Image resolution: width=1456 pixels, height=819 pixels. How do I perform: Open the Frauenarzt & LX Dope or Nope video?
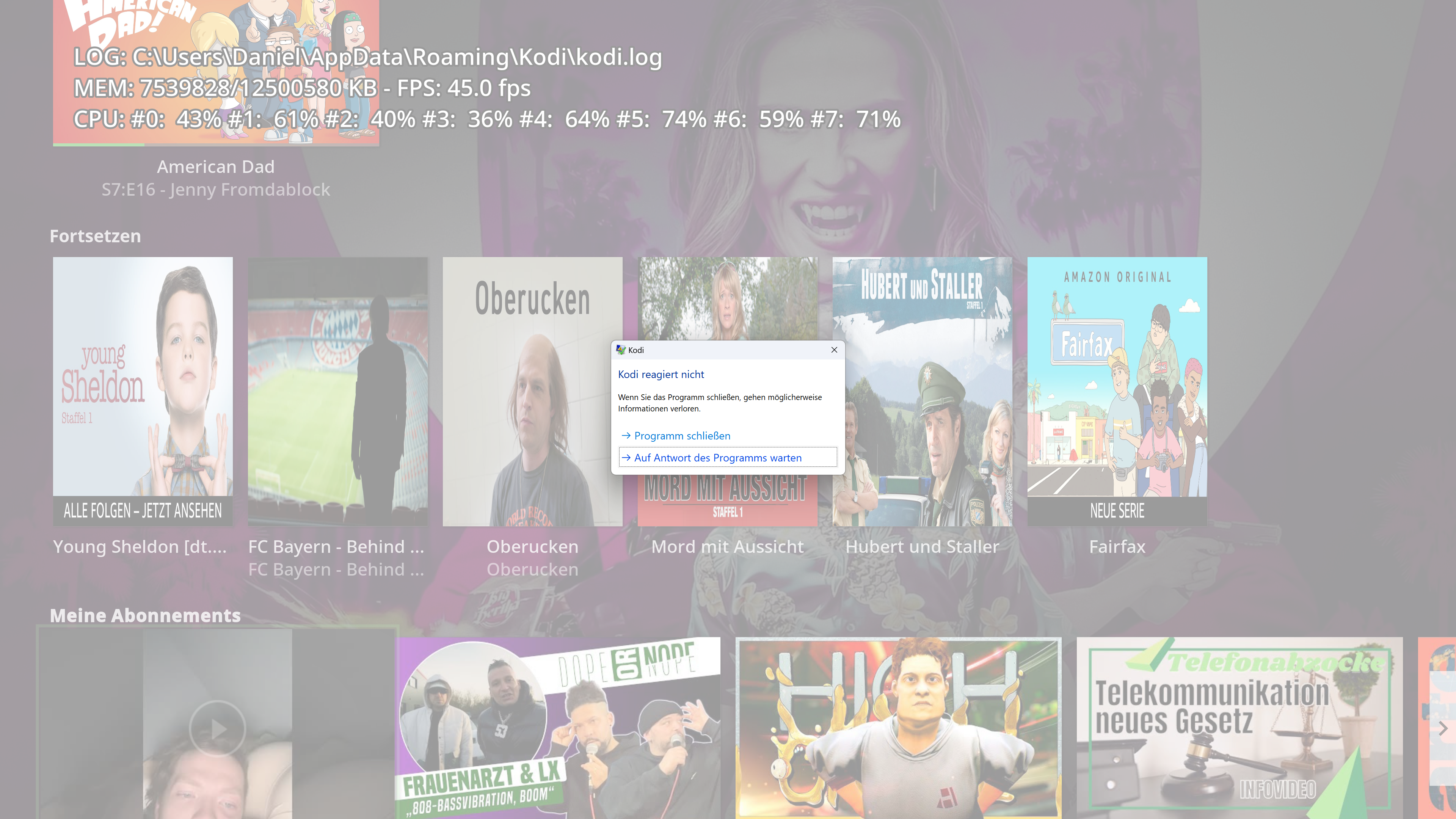[558, 728]
